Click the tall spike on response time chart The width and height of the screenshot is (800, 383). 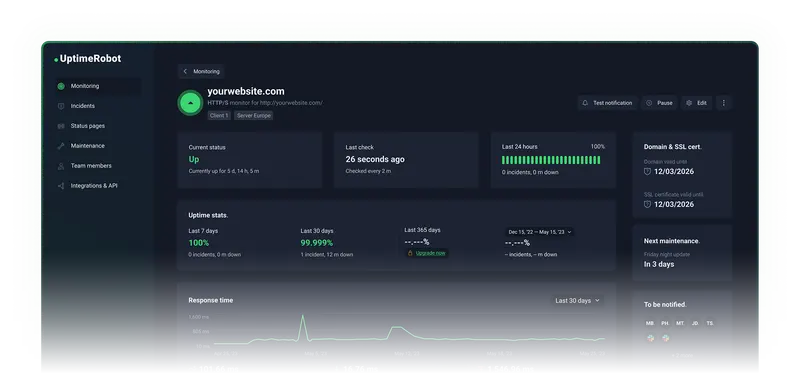pyautogui.click(x=302, y=326)
